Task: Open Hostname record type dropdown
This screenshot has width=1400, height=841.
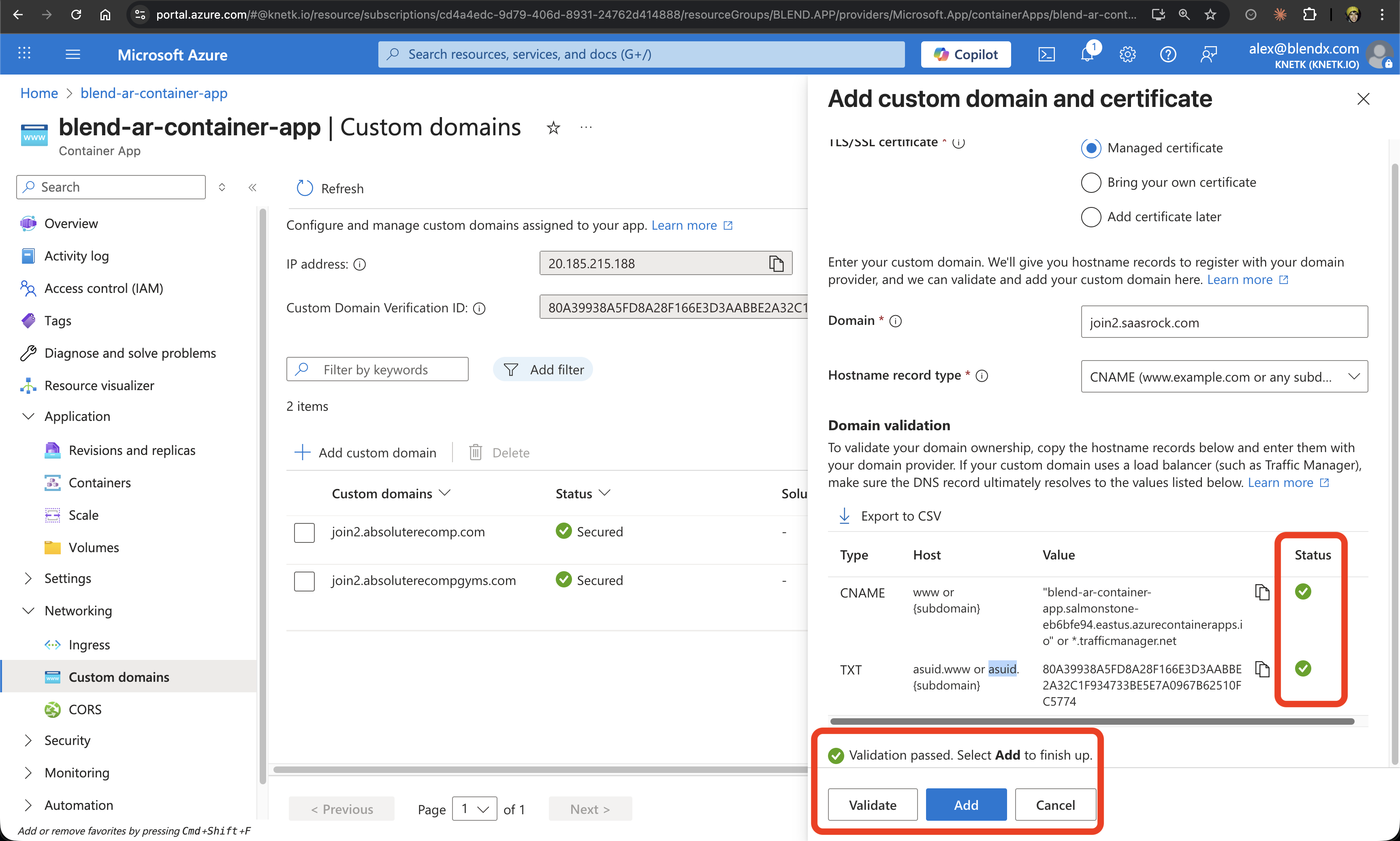Action: (1224, 377)
